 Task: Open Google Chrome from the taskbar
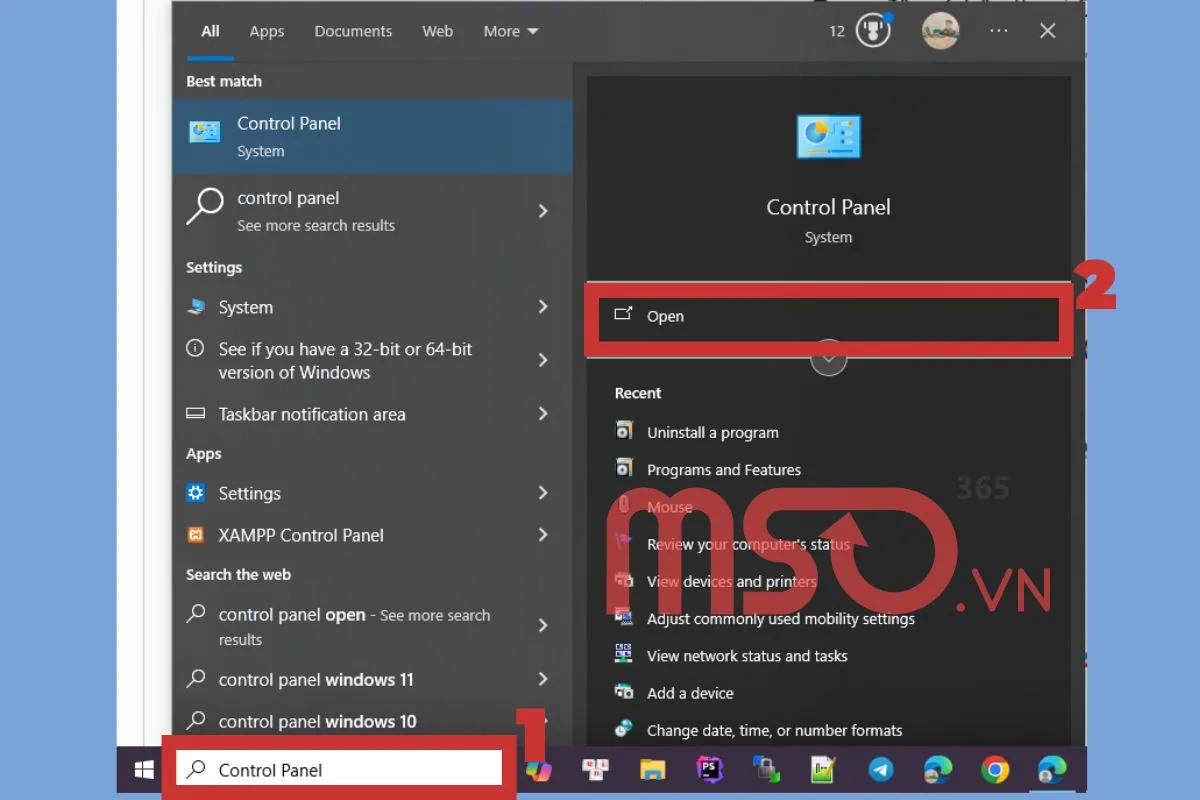(x=994, y=769)
